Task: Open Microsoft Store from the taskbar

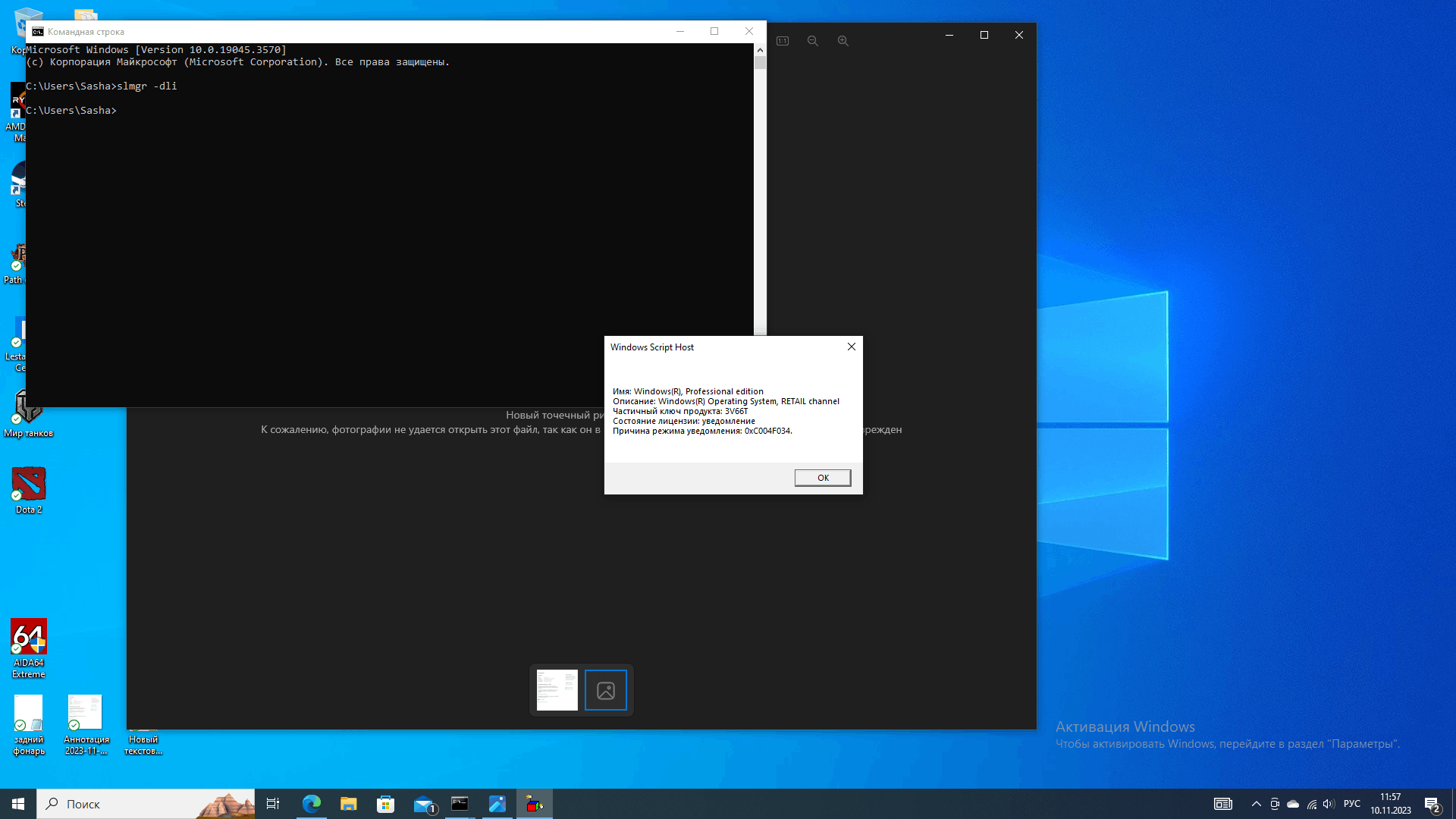Action: [385, 804]
